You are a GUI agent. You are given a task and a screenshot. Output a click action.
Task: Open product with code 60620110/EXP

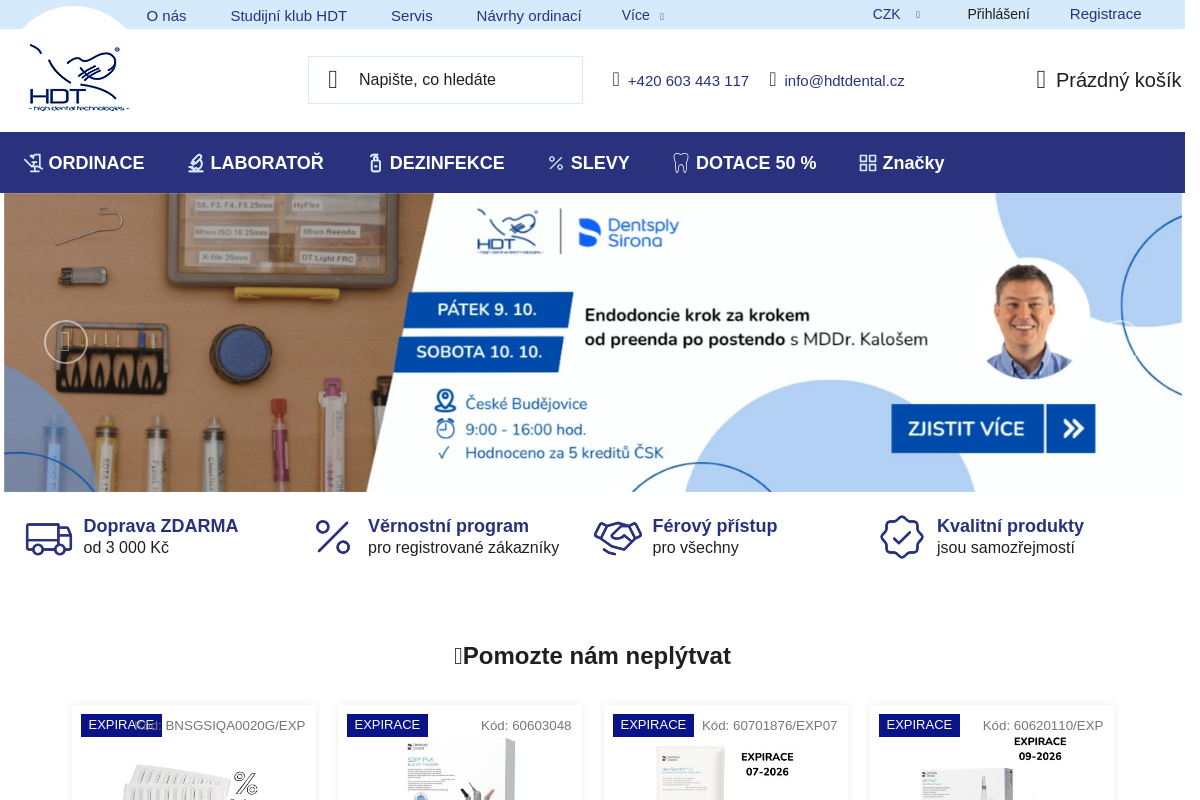992,752
